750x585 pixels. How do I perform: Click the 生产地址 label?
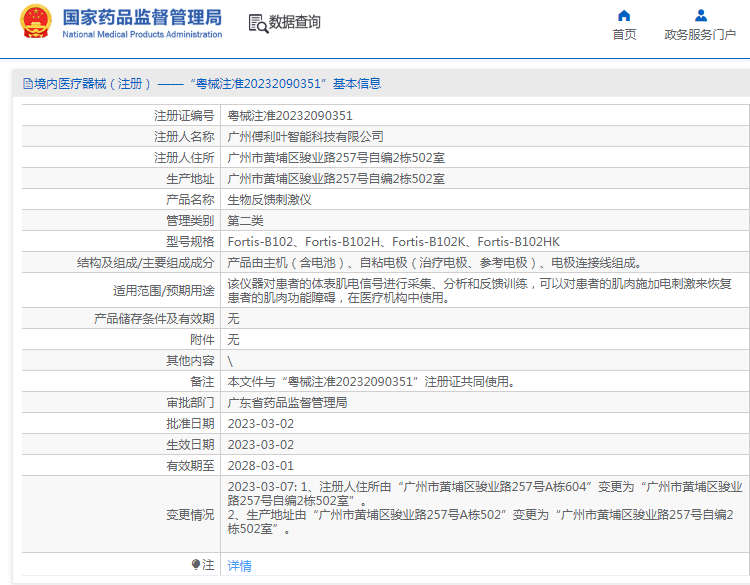tap(190, 179)
